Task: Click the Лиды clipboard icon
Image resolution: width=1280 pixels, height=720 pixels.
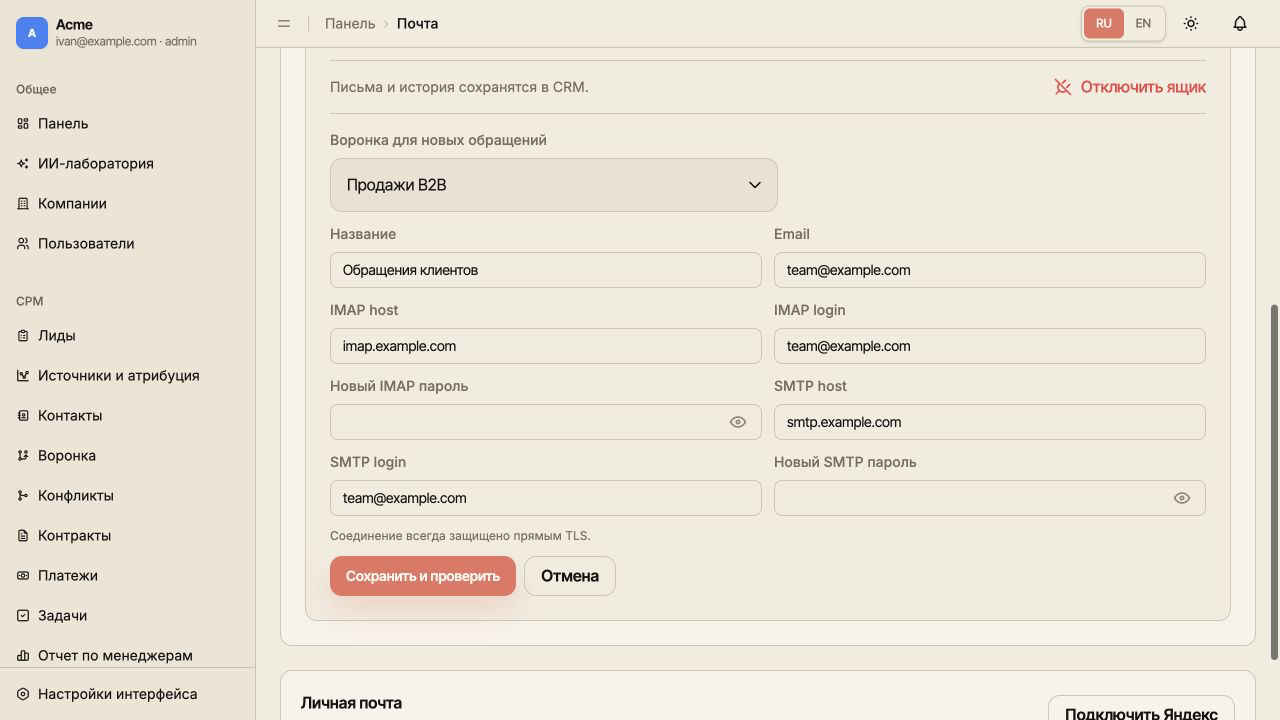Action: (x=23, y=335)
